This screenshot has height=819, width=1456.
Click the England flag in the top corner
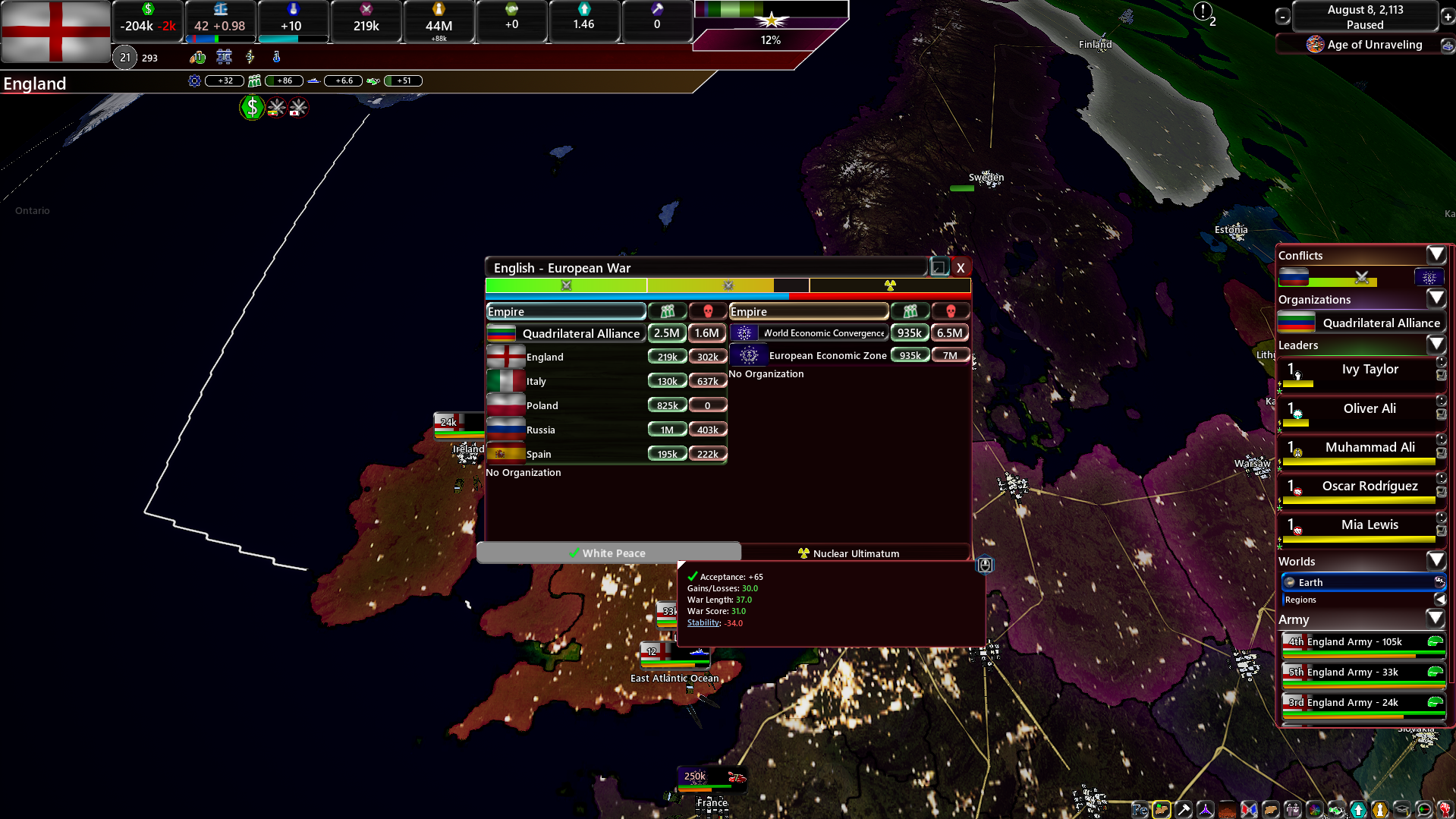(55, 32)
